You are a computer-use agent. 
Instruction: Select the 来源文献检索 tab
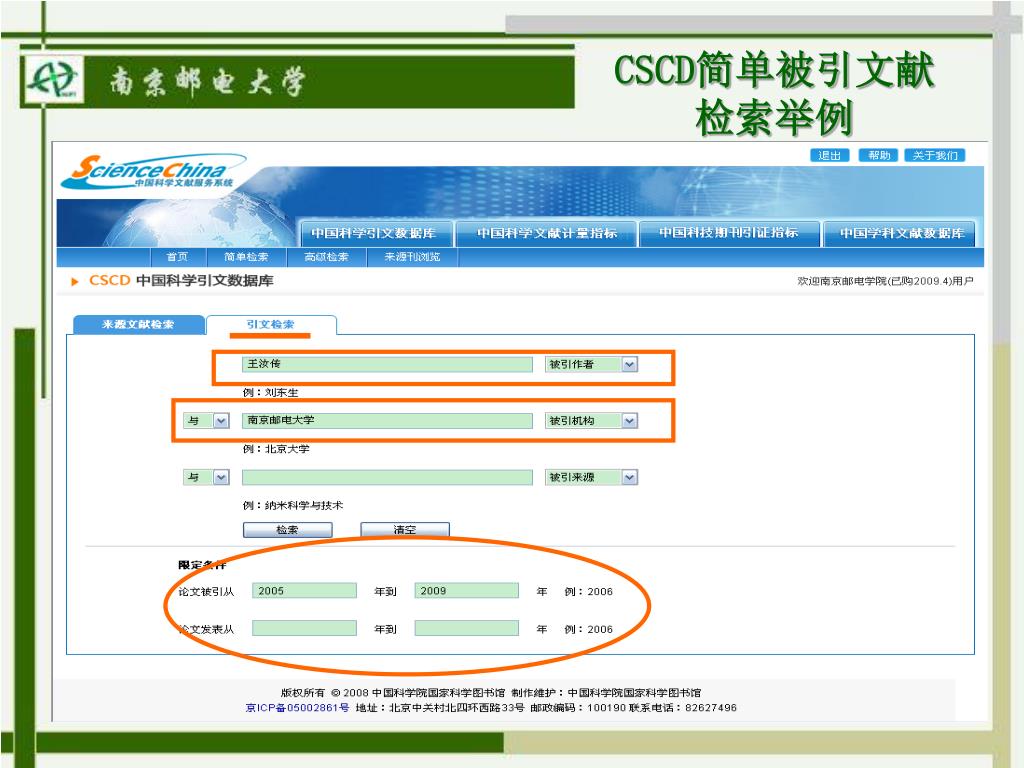(x=138, y=325)
